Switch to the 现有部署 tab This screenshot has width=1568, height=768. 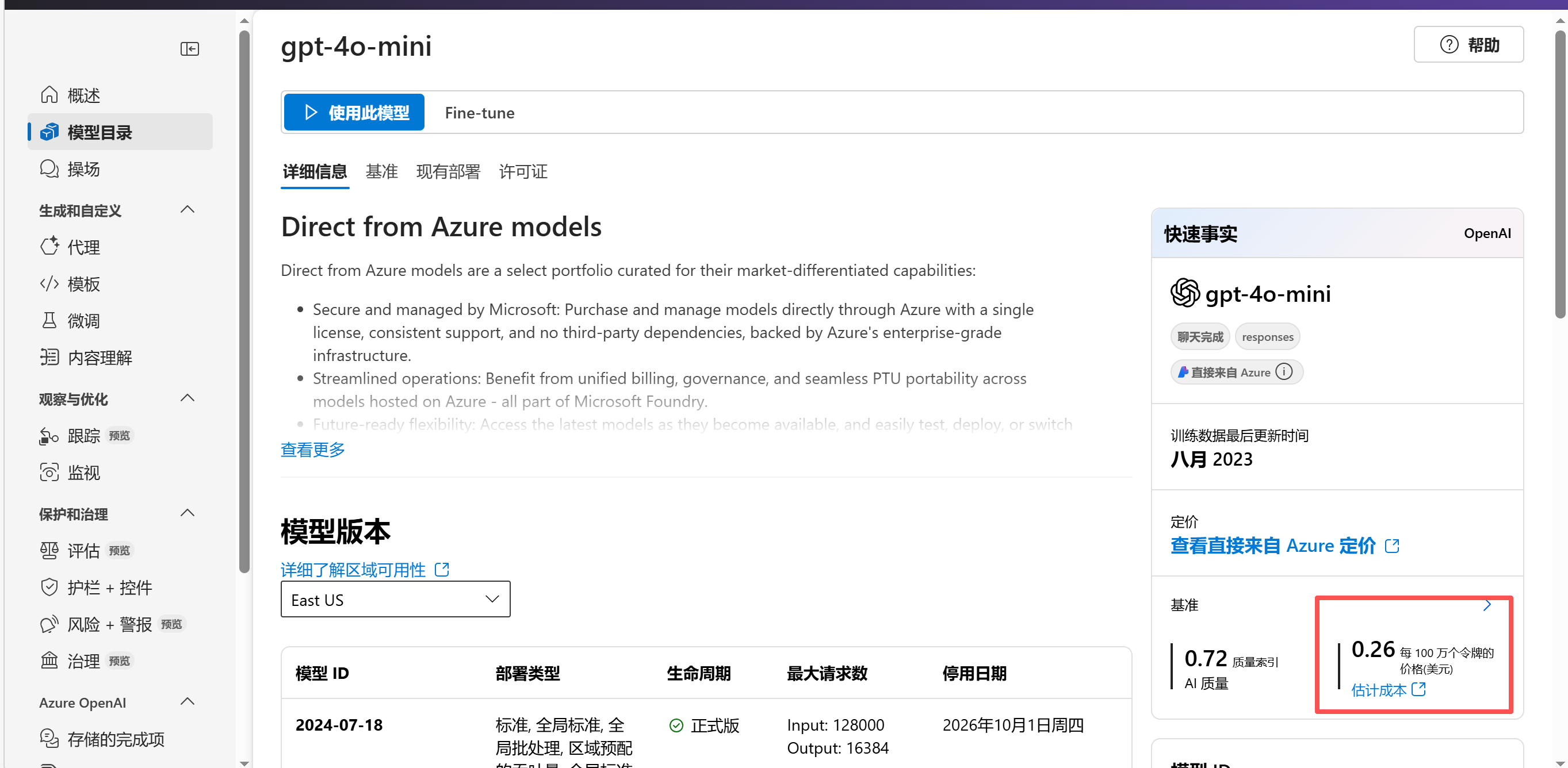448,172
